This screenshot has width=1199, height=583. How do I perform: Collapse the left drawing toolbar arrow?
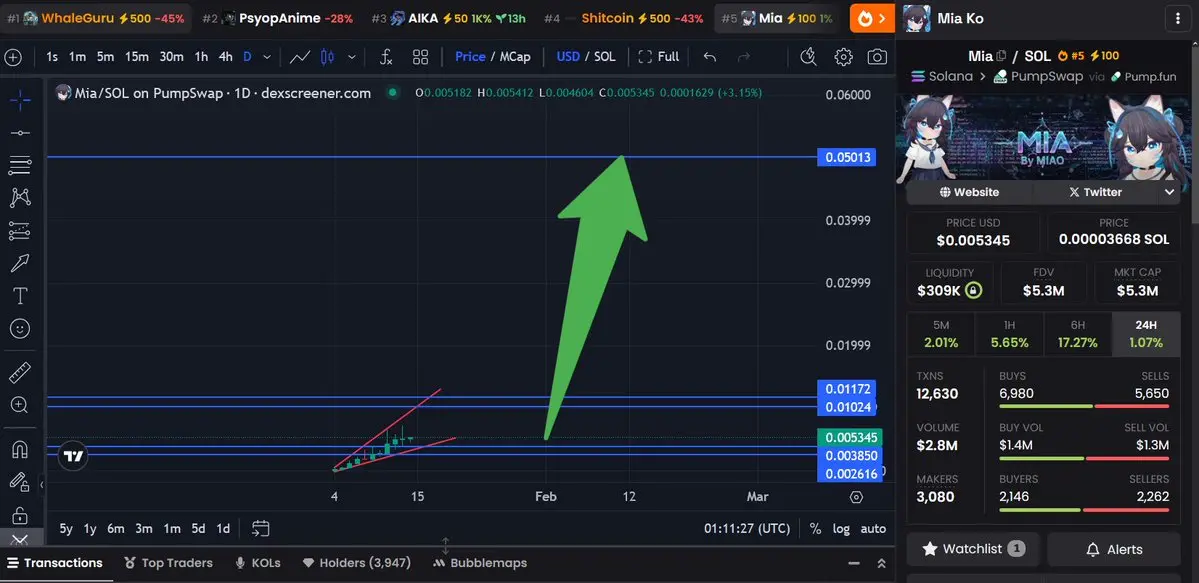(x=42, y=484)
